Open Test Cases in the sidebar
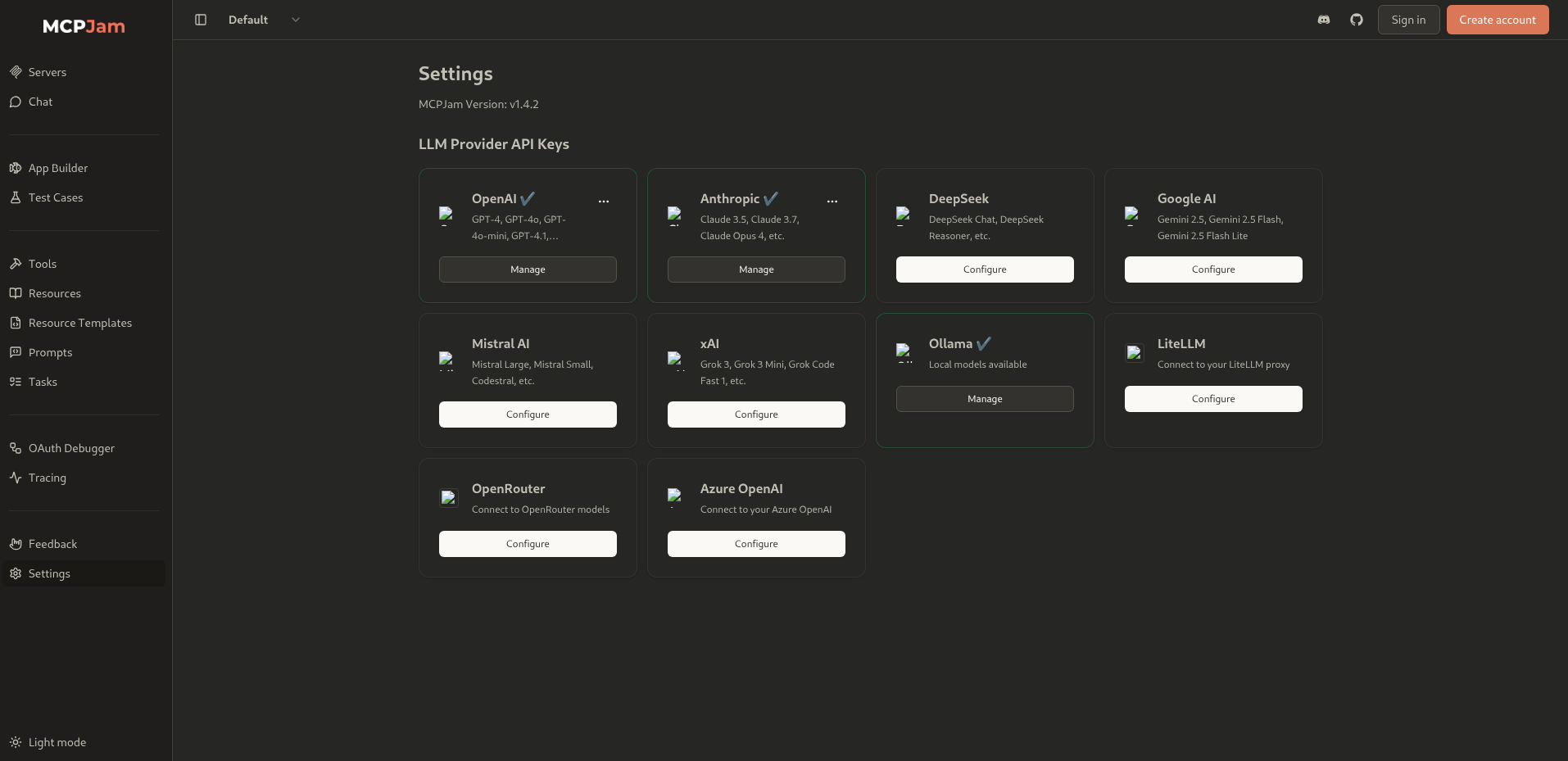This screenshot has height=761, width=1568. [x=84, y=197]
